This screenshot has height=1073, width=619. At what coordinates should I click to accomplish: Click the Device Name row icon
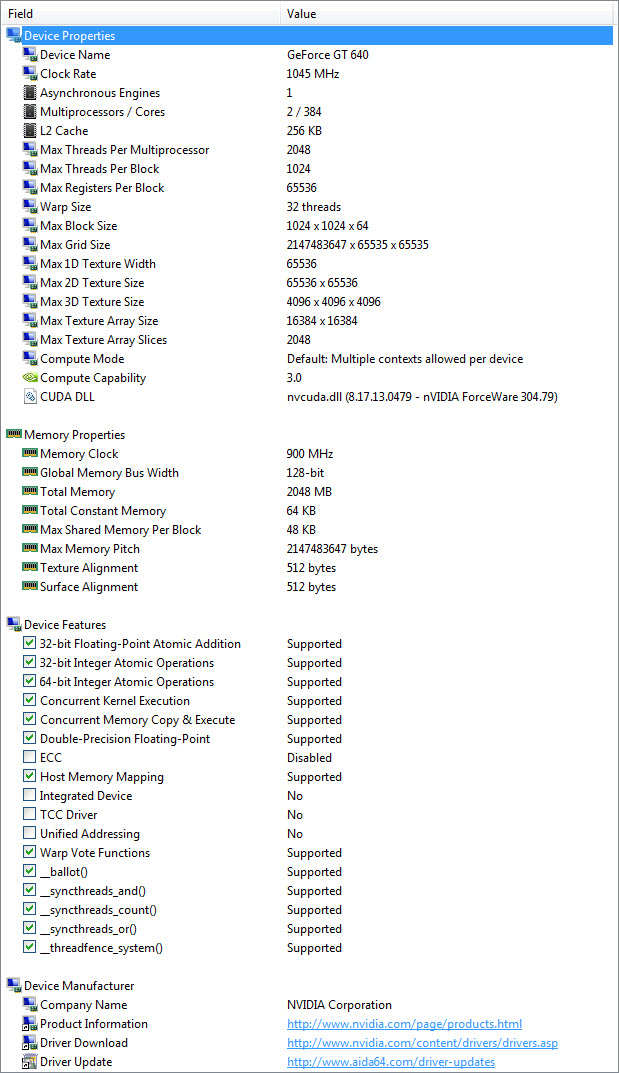pyautogui.click(x=29, y=55)
